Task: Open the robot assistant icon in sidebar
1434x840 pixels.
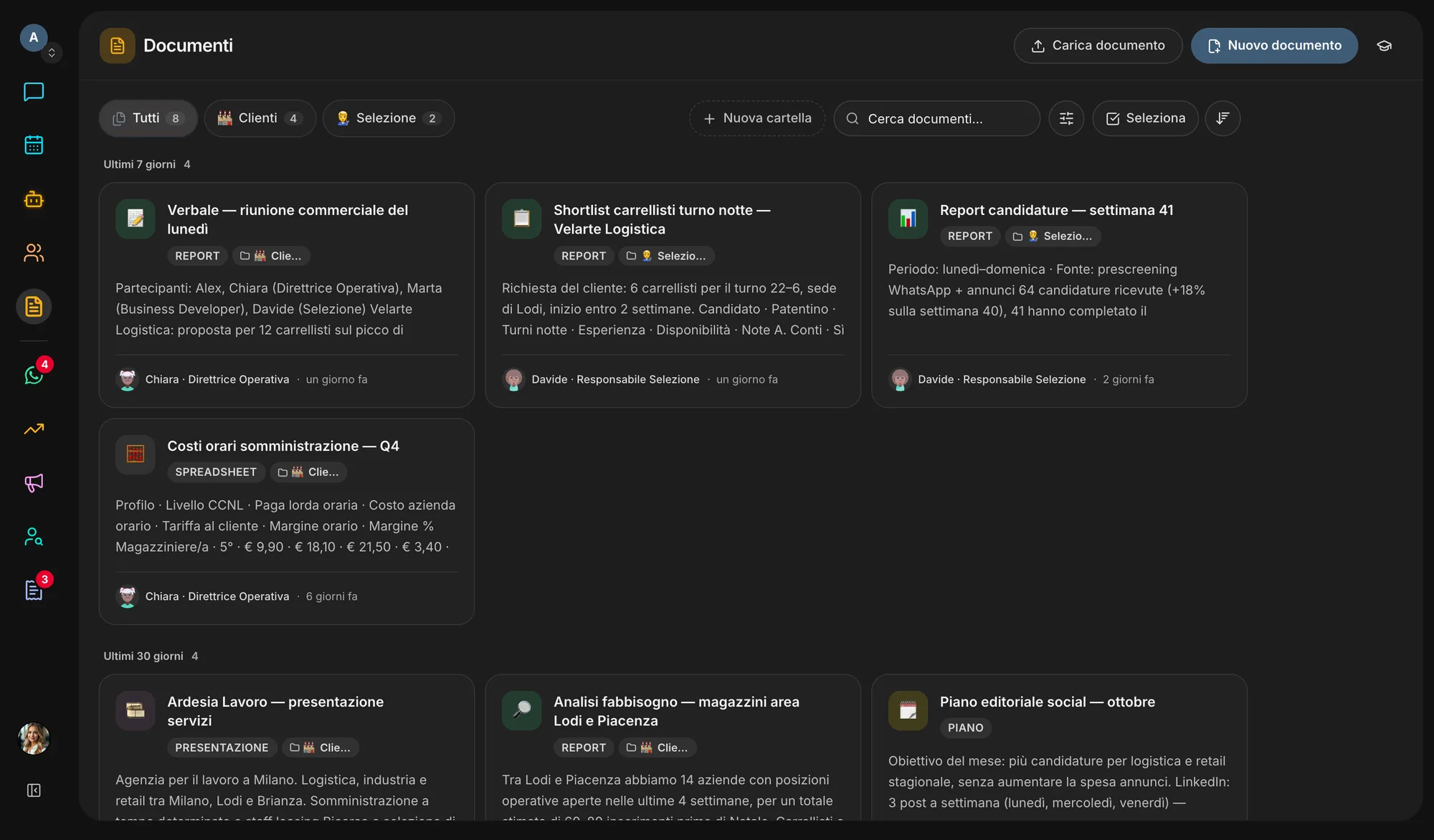Action: (x=34, y=199)
